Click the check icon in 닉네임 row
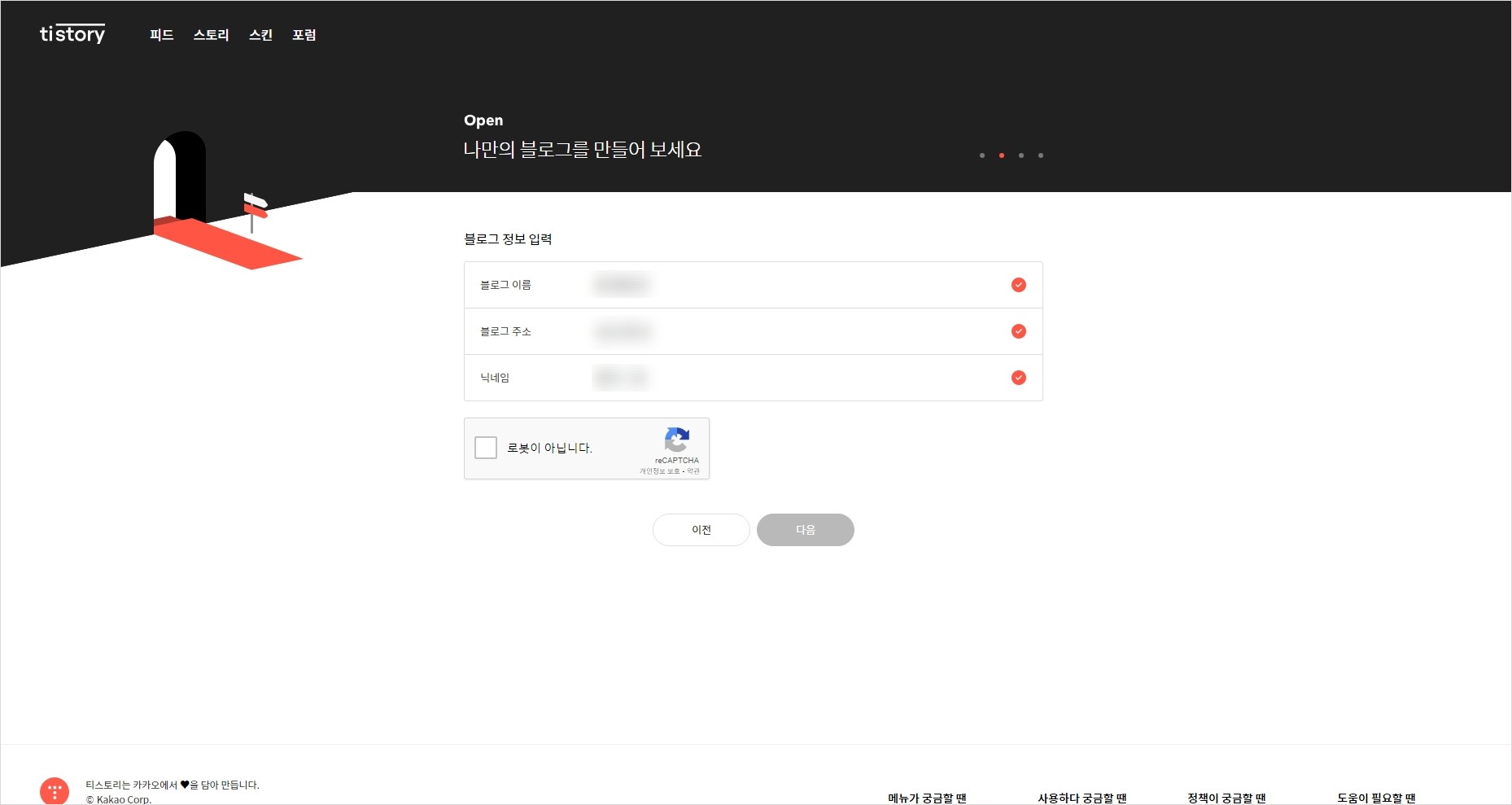This screenshot has width=1512, height=805. 1019,378
